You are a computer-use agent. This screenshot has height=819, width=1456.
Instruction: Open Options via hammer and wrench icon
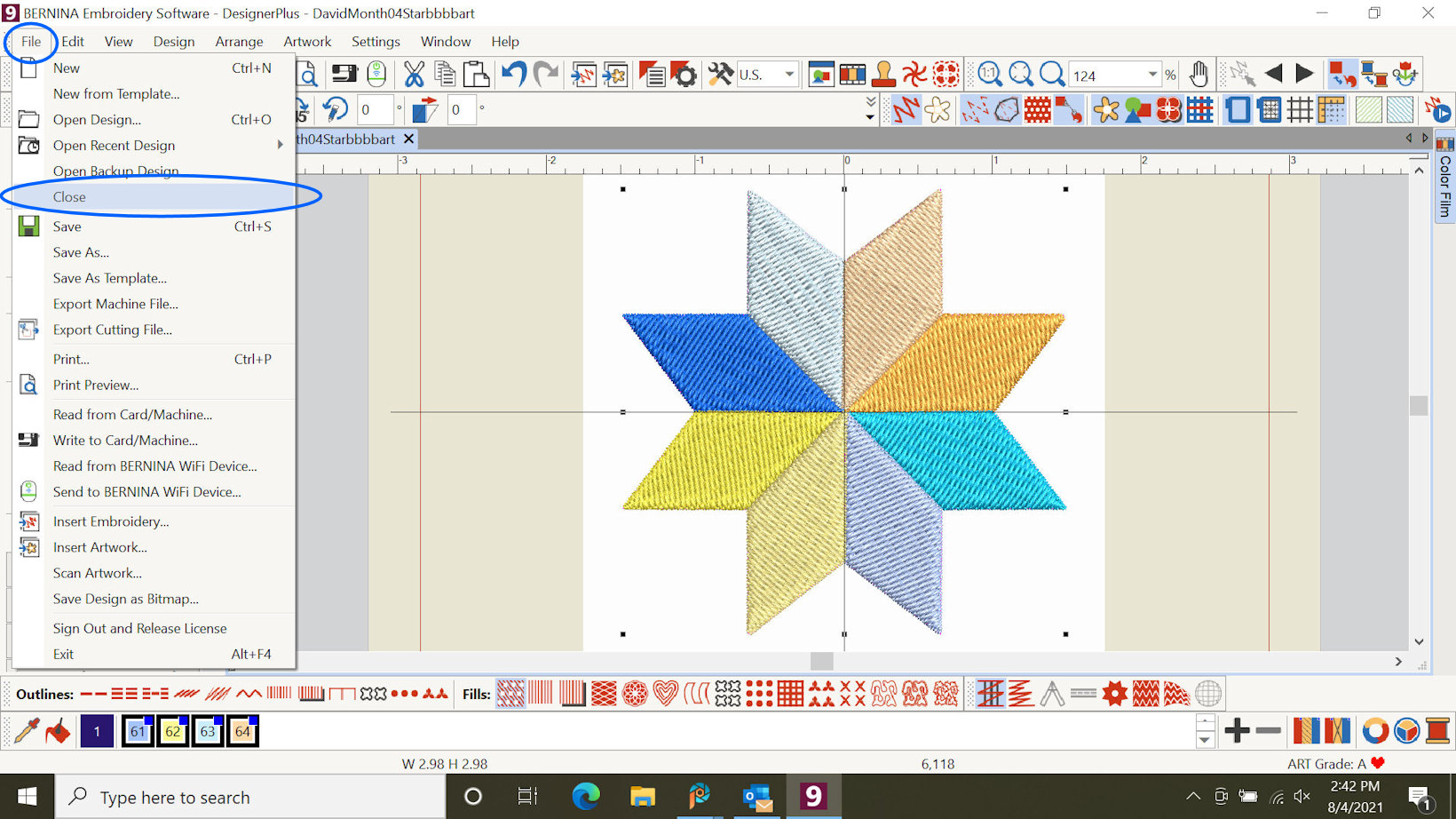[x=720, y=75]
